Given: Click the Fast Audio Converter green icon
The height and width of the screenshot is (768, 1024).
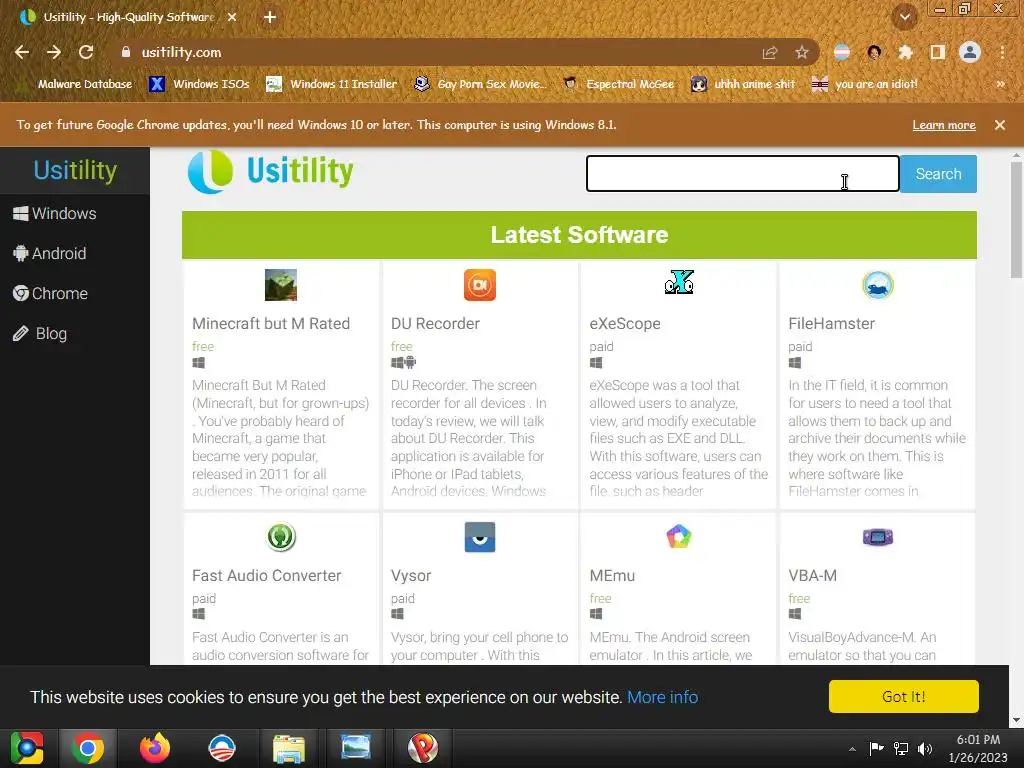Looking at the screenshot, I should [281, 537].
